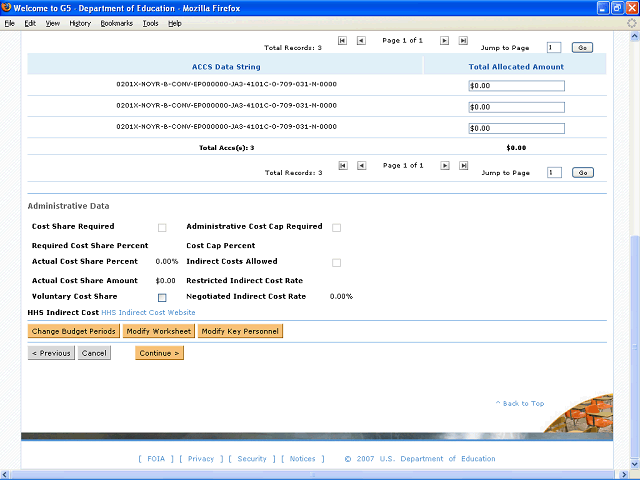Open the Notices footer link
This screenshot has width=640, height=480.
(x=302, y=459)
